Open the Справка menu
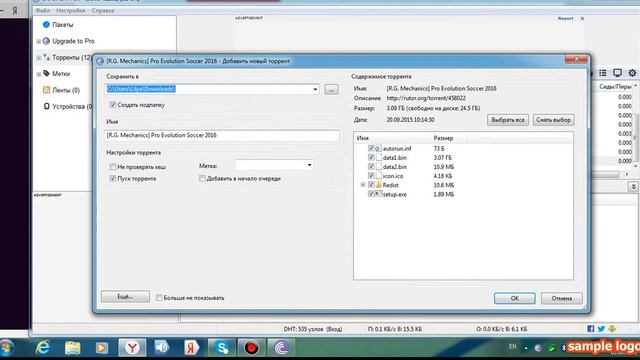 tap(103, 10)
